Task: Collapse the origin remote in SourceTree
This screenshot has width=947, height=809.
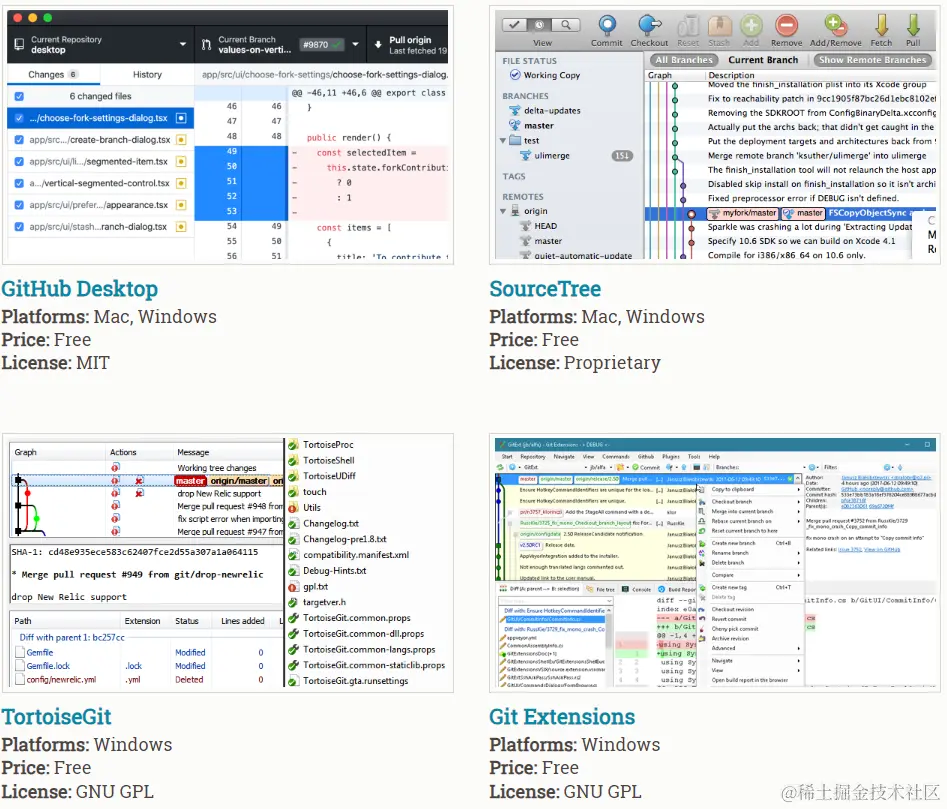Action: pos(502,211)
